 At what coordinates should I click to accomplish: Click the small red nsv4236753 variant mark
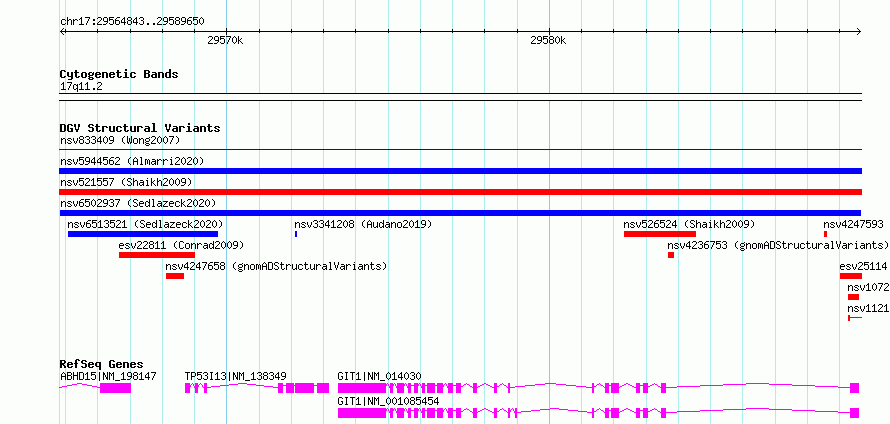coord(671,255)
